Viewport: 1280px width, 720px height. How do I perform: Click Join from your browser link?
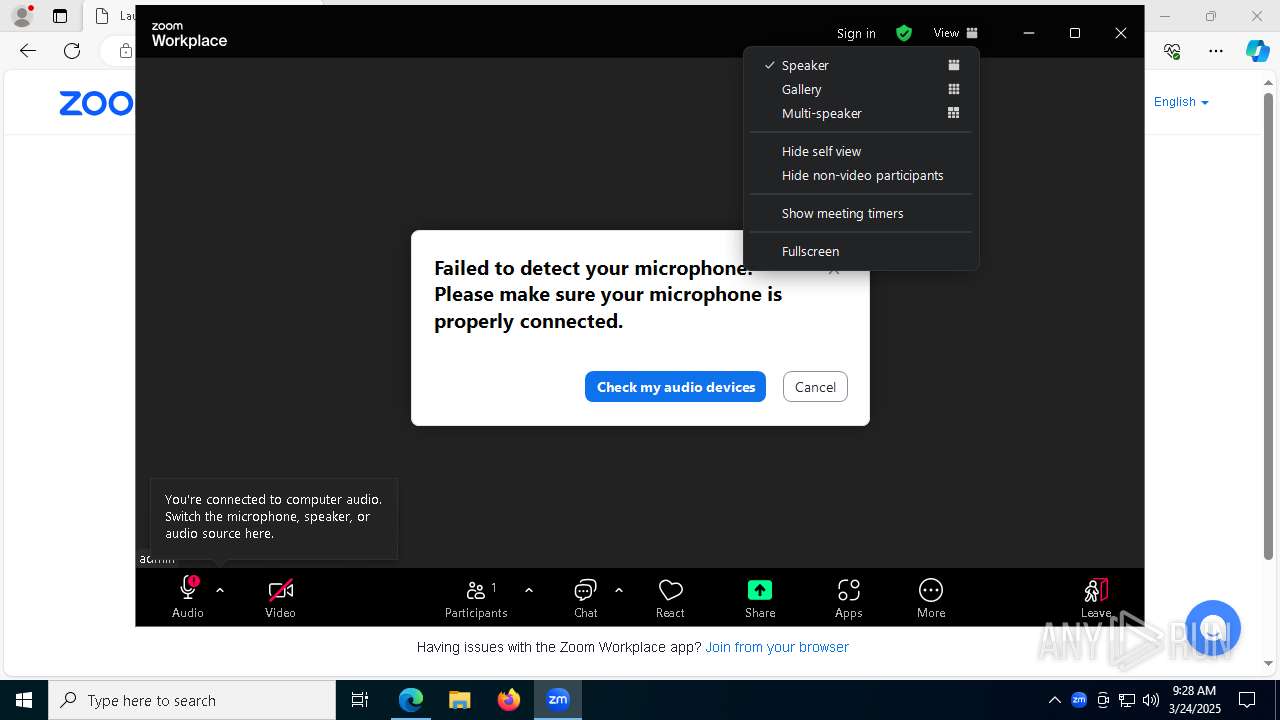[x=777, y=647]
